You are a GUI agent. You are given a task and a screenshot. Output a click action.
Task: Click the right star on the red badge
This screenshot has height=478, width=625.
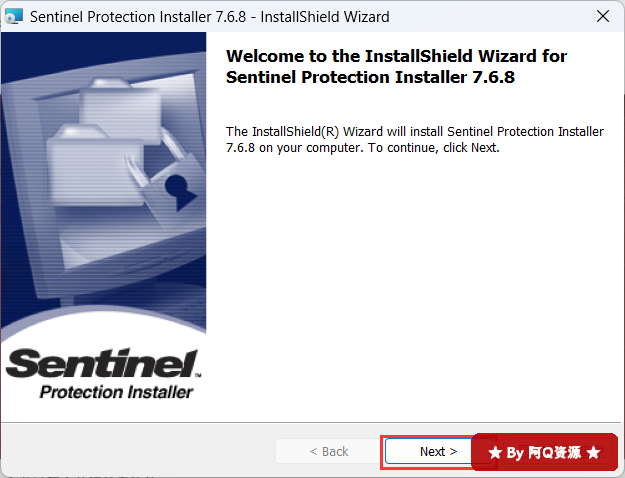[x=593, y=453]
